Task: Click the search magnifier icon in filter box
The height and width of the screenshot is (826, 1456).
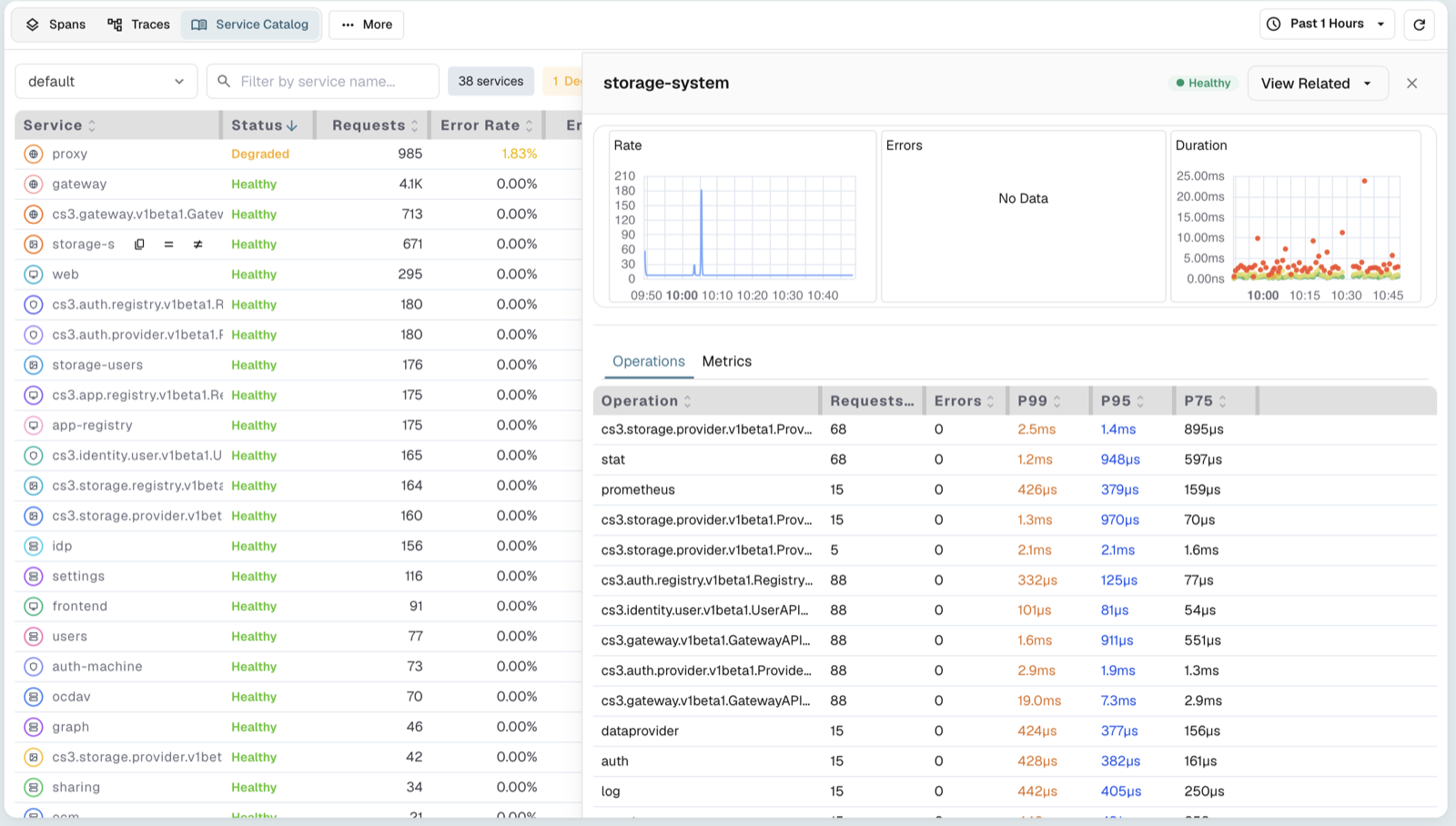Action: pyautogui.click(x=224, y=81)
